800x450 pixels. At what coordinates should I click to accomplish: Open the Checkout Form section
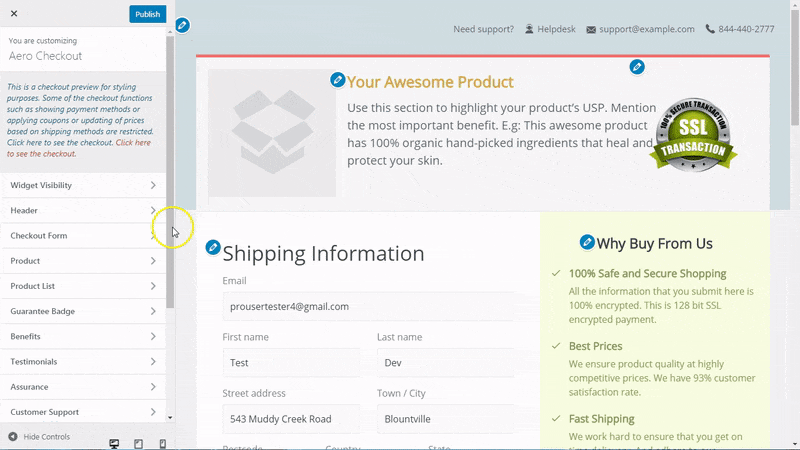click(83, 235)
